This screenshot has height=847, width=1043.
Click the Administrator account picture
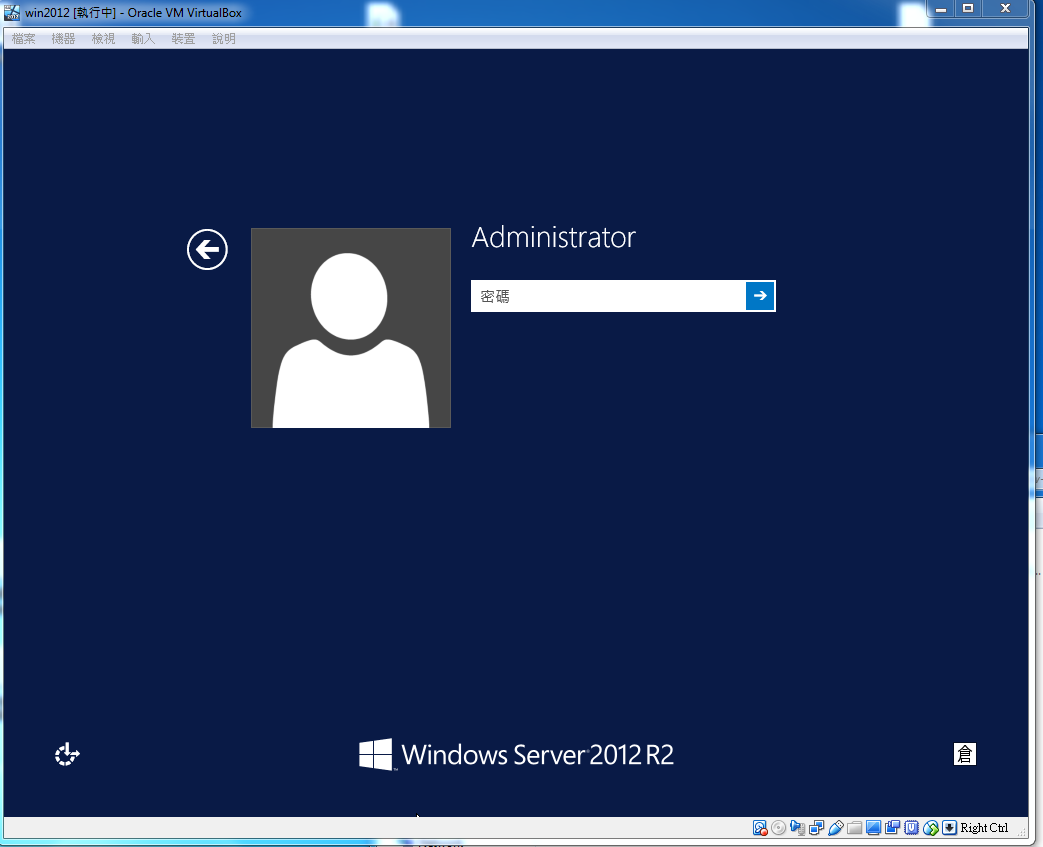point(351,328)
